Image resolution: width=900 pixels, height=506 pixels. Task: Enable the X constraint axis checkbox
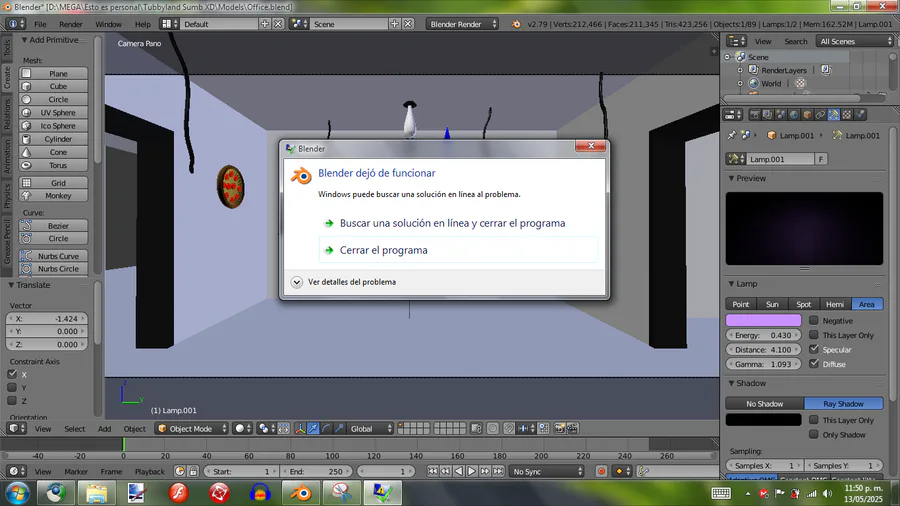click(12, 374)
